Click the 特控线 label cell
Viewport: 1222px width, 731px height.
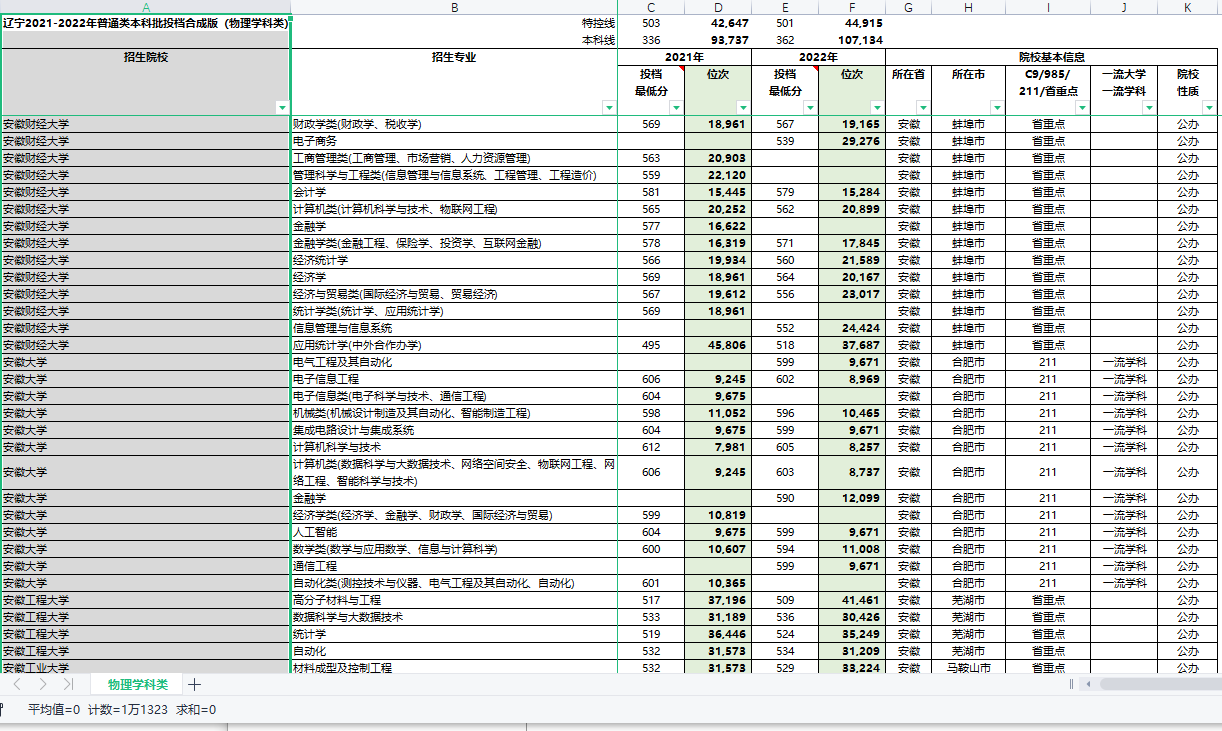(454, 23)
